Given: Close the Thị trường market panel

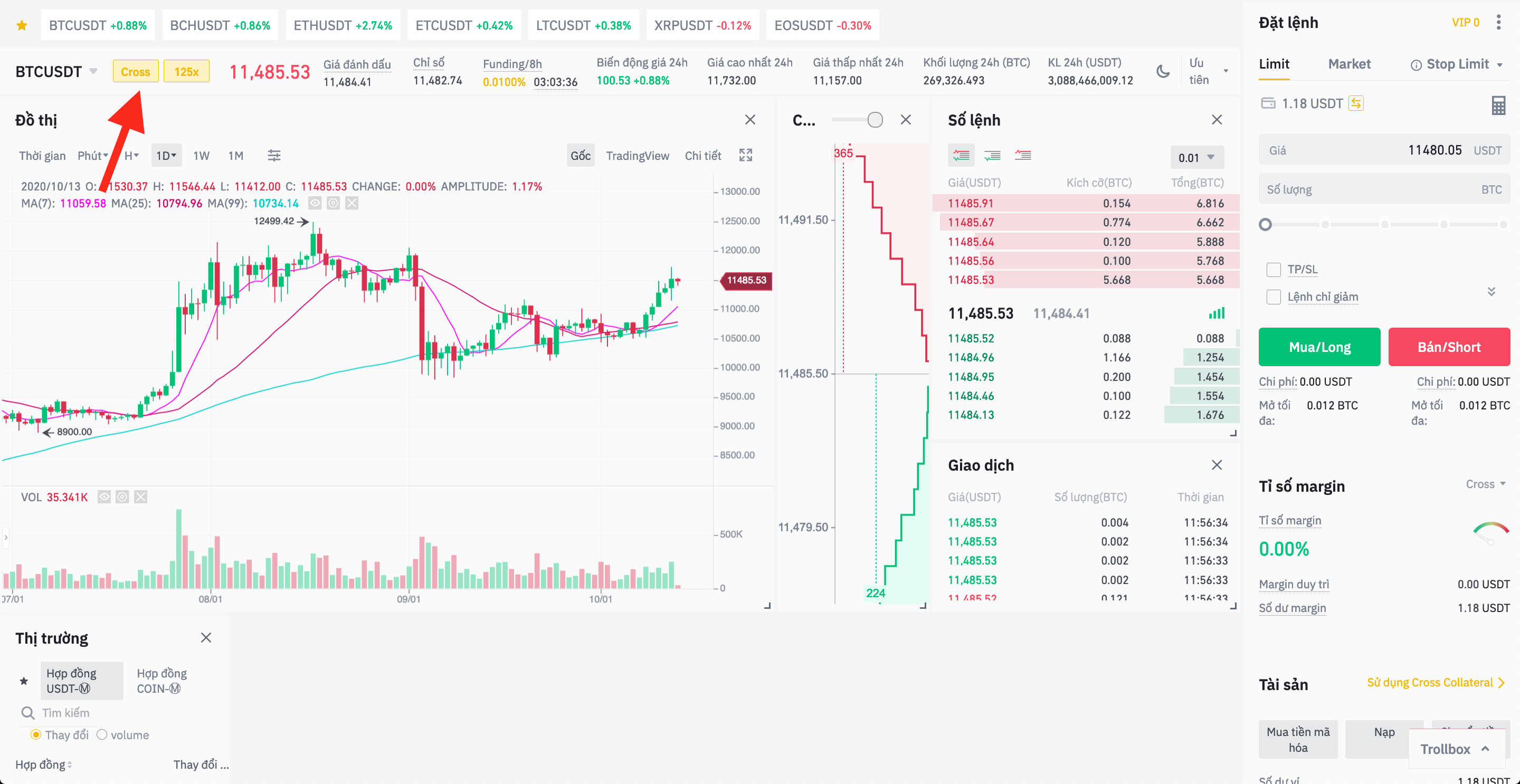Looking at the screenshot, I should pyautogui.click(x=206, y=638).
